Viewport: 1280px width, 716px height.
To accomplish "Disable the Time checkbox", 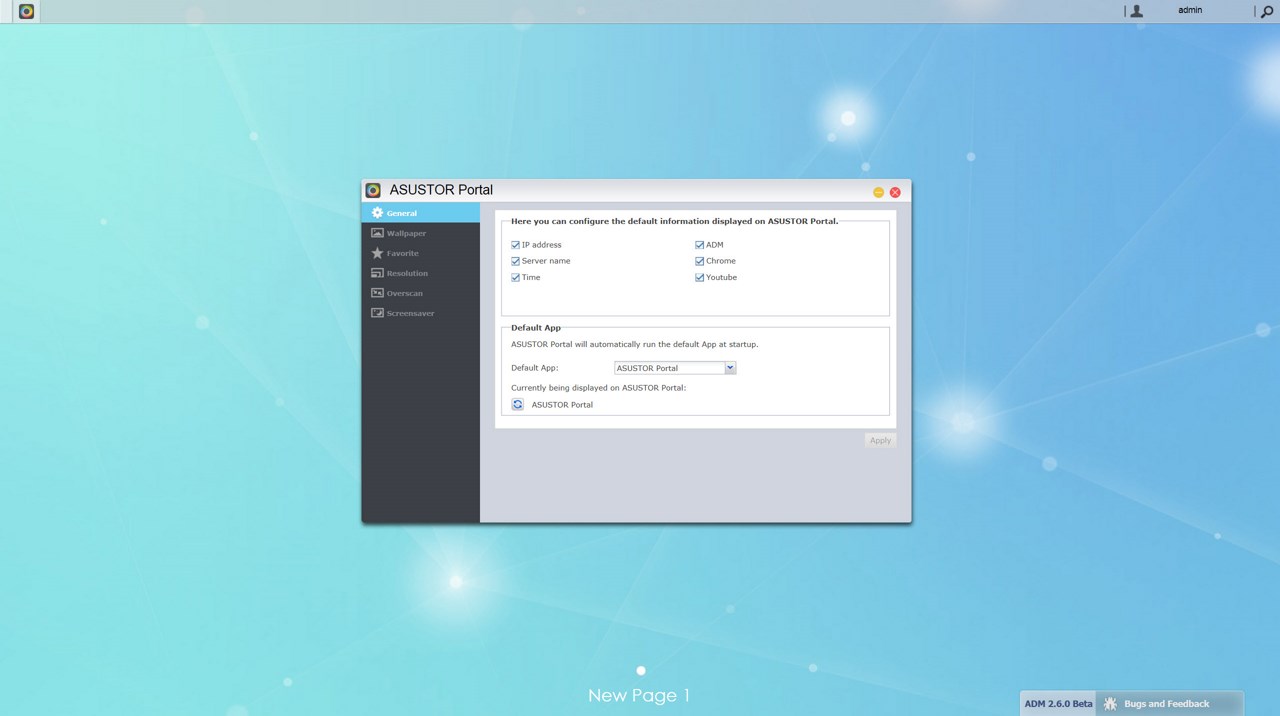I will click(x=515, y=277).
